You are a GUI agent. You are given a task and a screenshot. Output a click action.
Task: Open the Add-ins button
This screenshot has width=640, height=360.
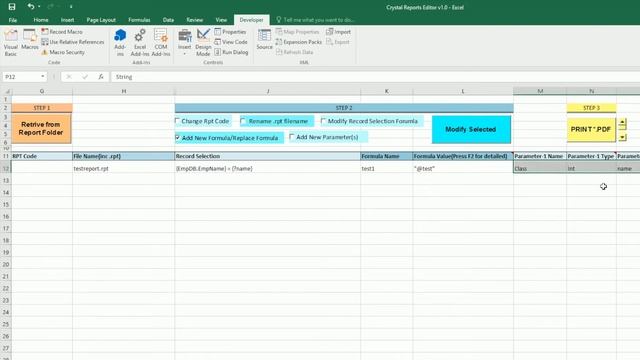120,42
